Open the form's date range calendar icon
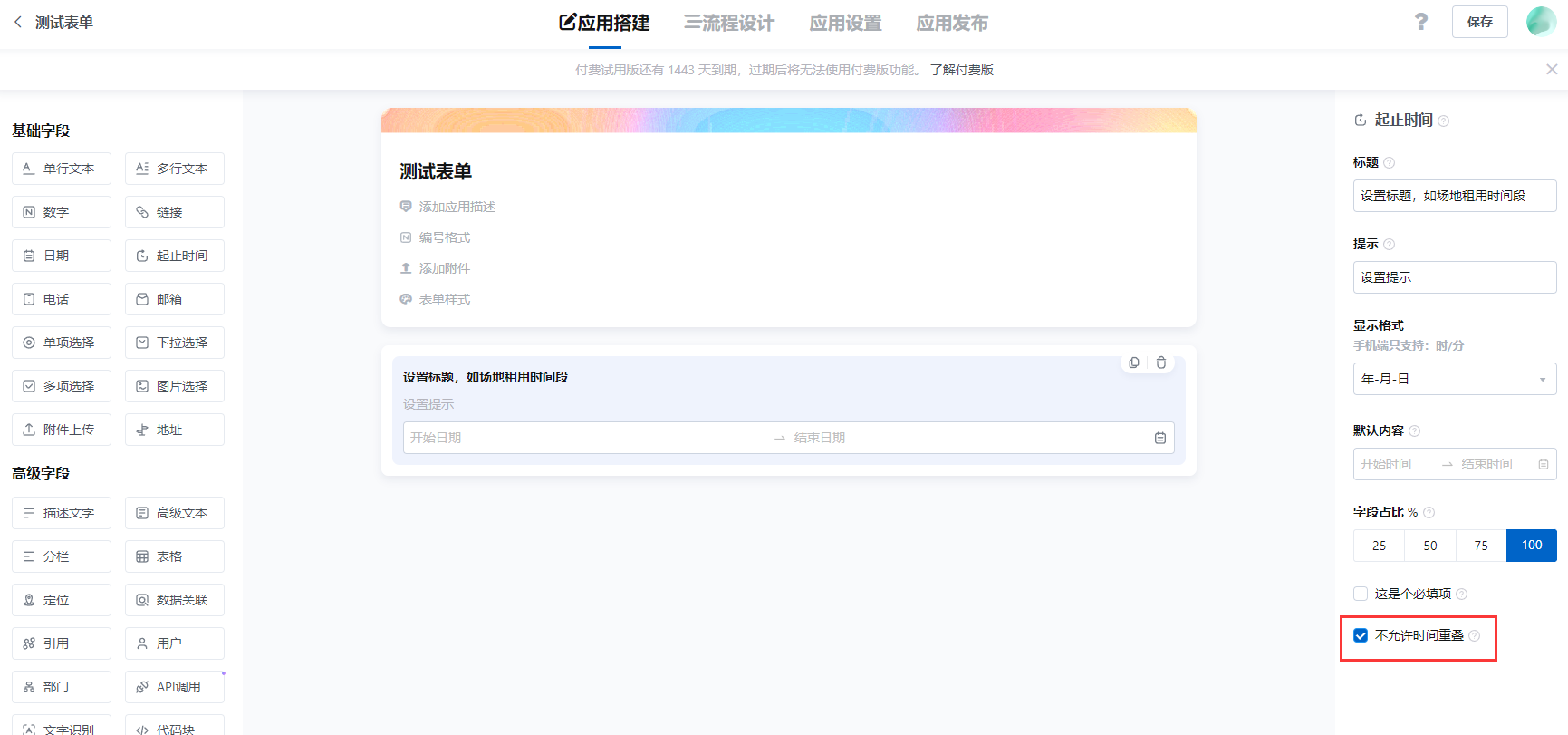This screenshot has width=1568, height=735. 1160,438
